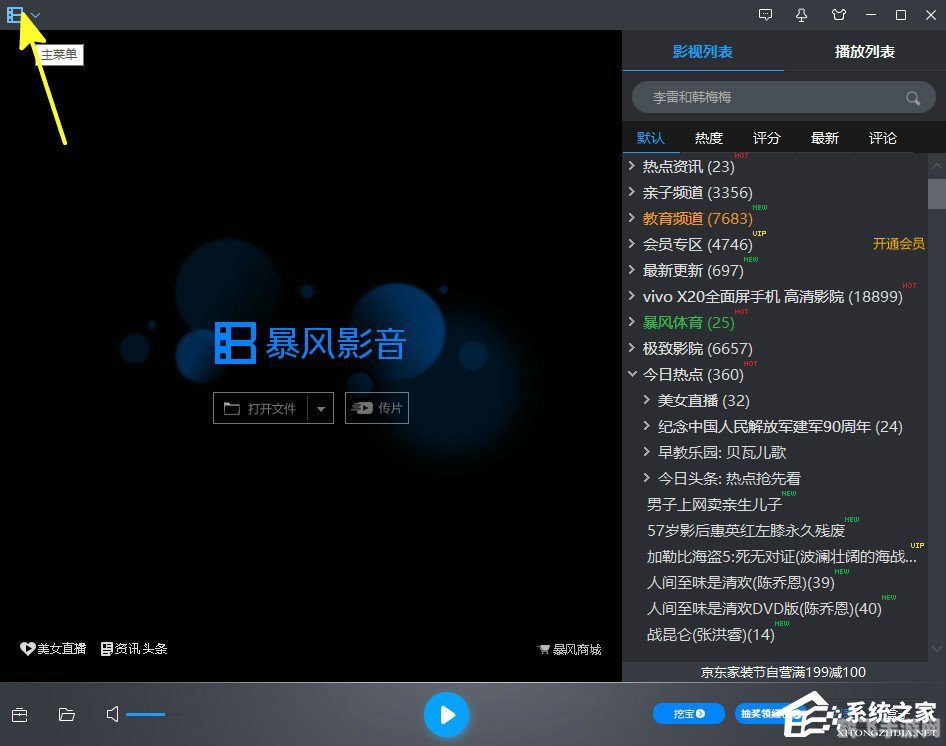
Task: Pin the player window on top
Action: 801,15
